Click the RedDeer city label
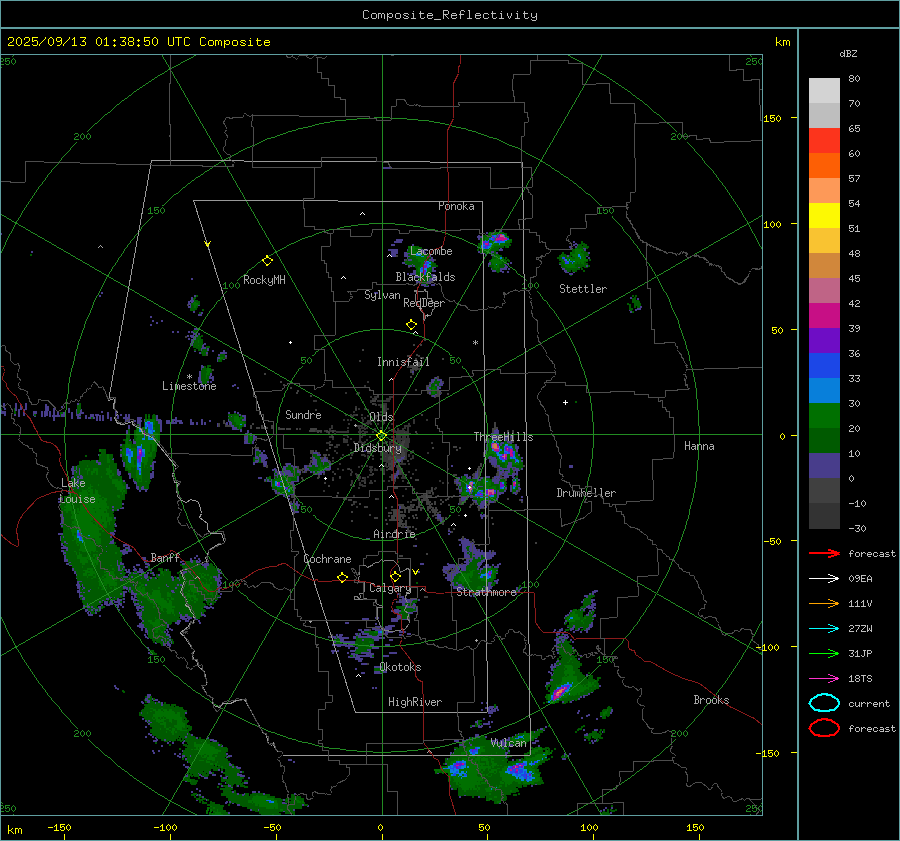Viewport: 900px width, 841px height. pyautogui.click(x=424, y=303)
